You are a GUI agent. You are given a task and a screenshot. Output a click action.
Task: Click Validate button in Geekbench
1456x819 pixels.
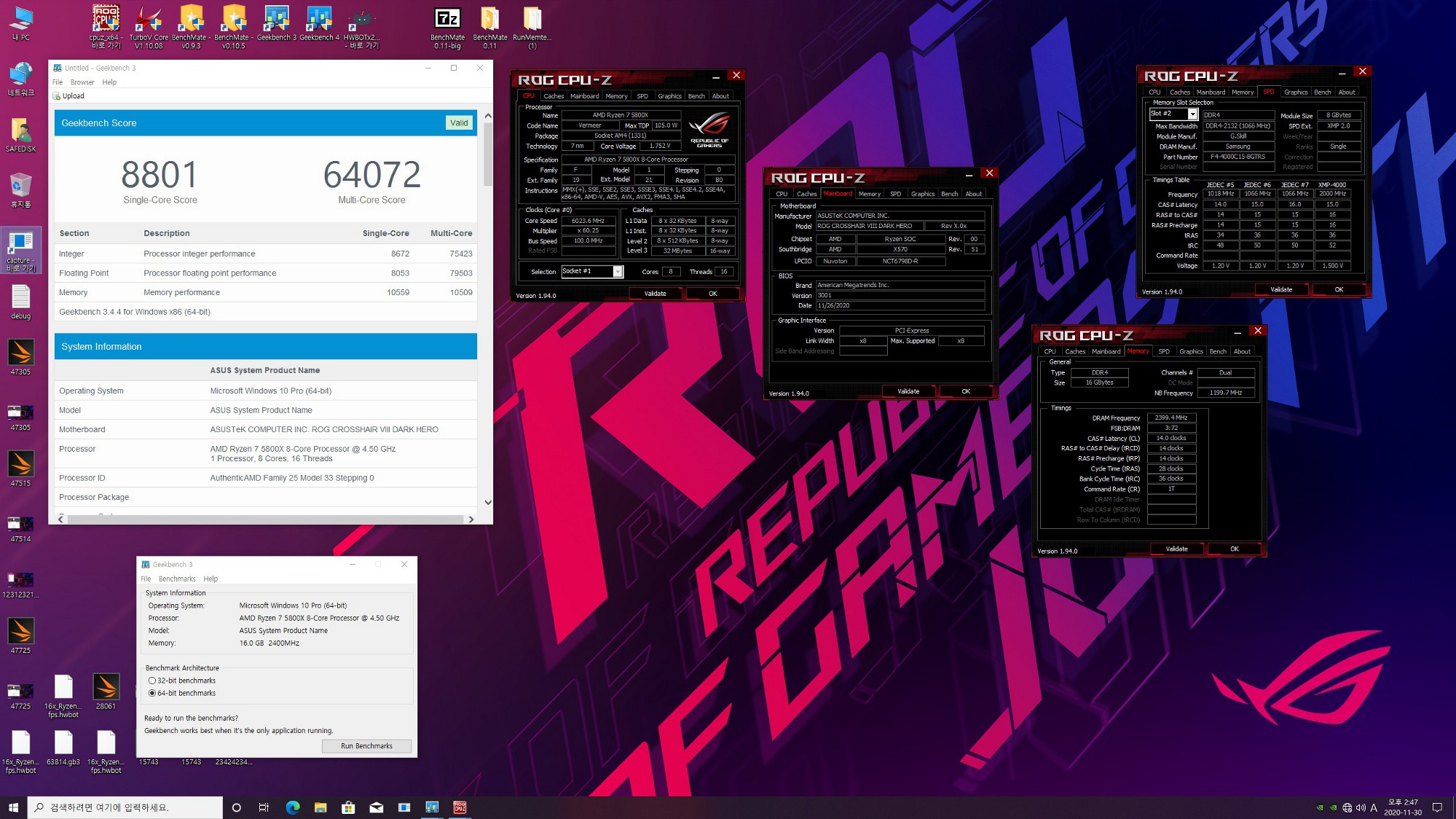pos(458,122)
